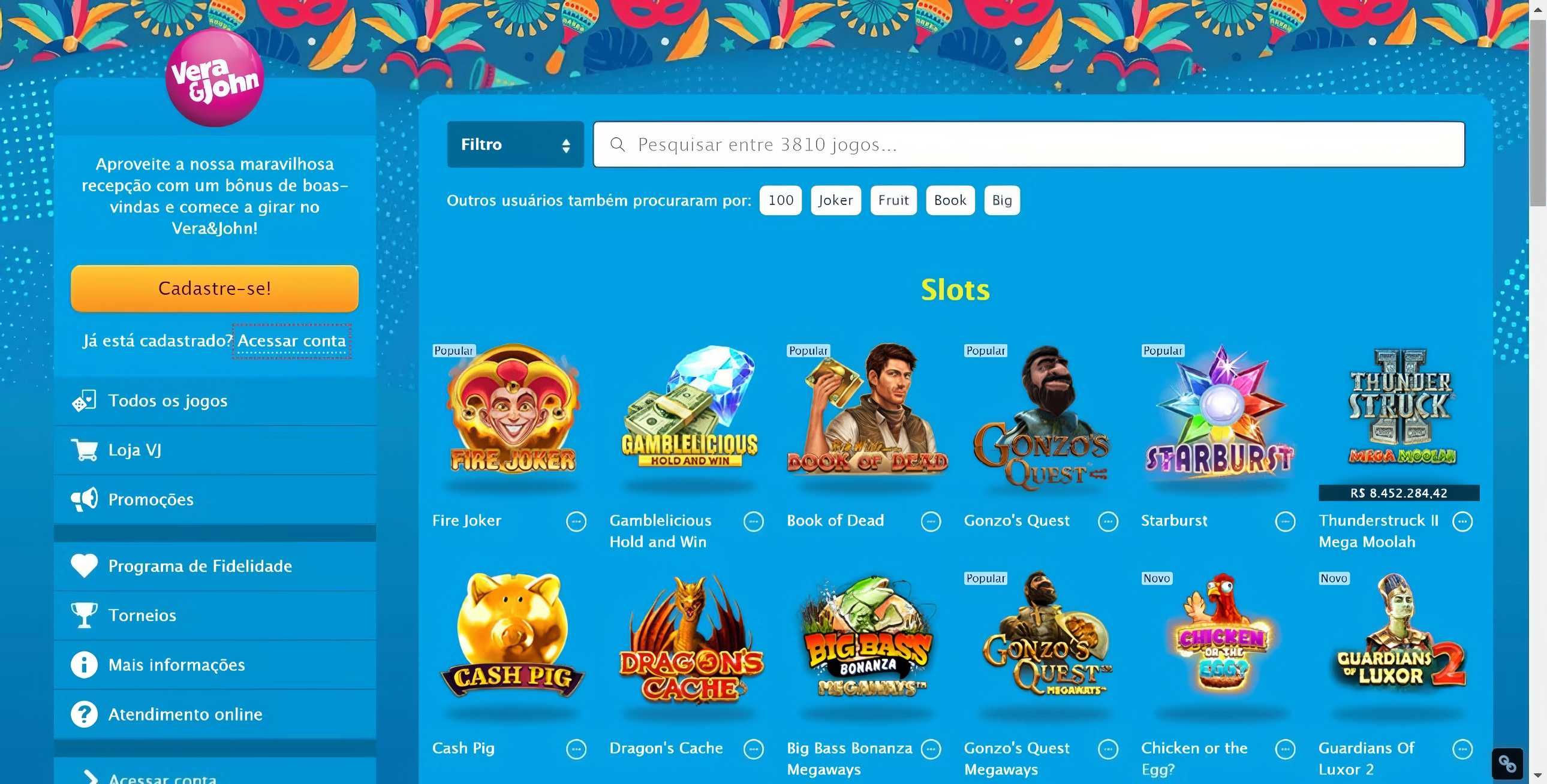
Task: Click the Acessar conta link
Action: pyautogui.click(x=292, y=340)
